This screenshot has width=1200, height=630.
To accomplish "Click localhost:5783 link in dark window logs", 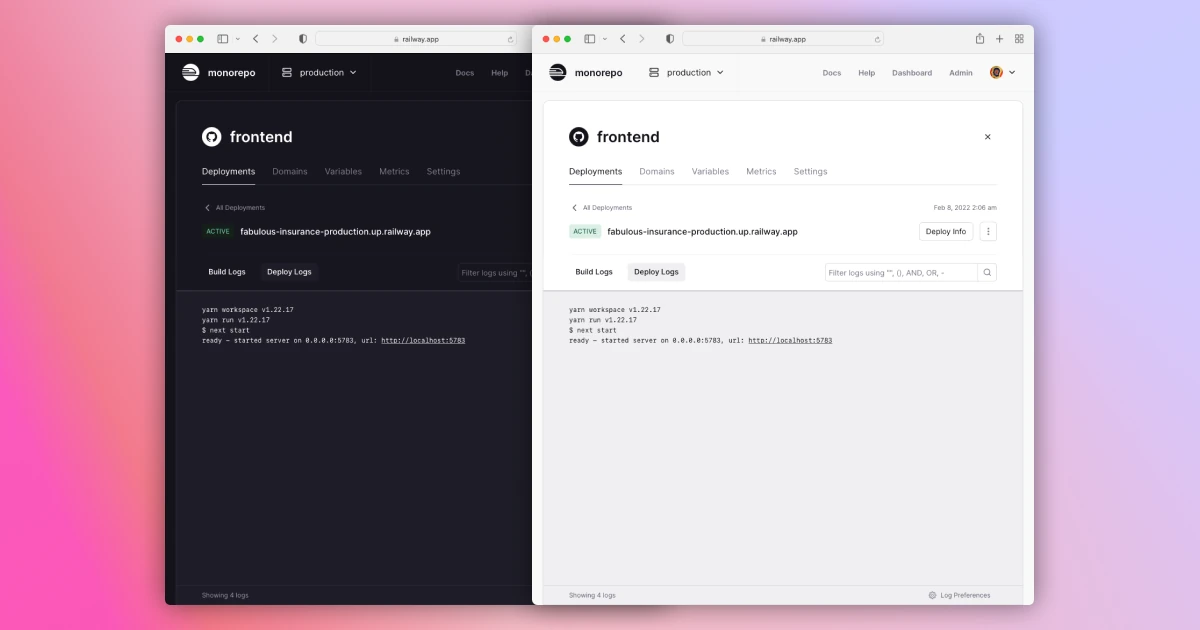I will point(423,340).
